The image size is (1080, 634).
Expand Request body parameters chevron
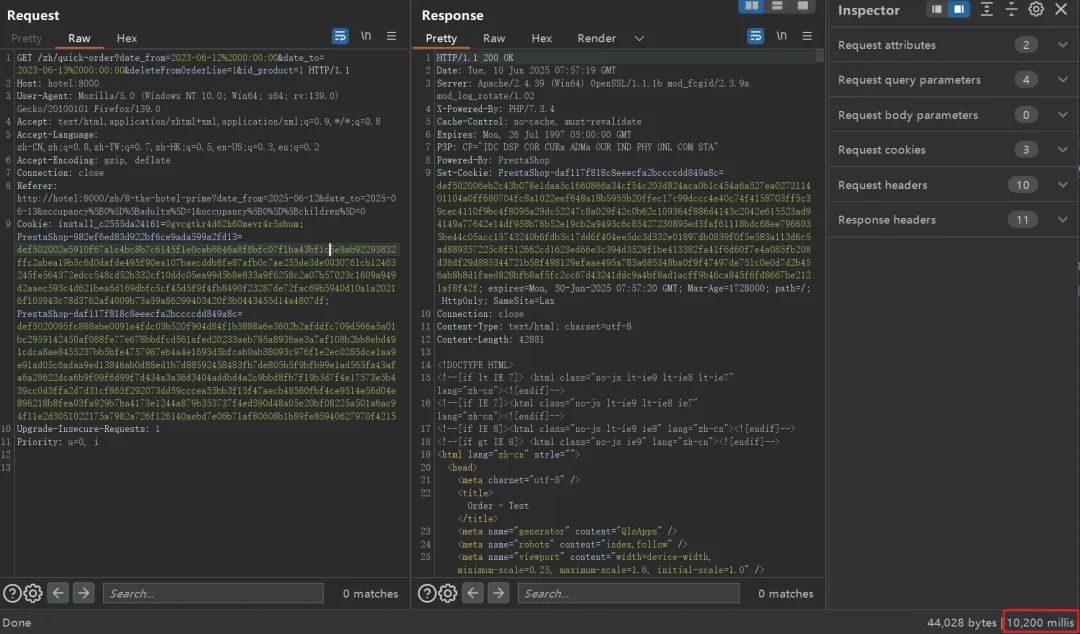point(1062,115)
